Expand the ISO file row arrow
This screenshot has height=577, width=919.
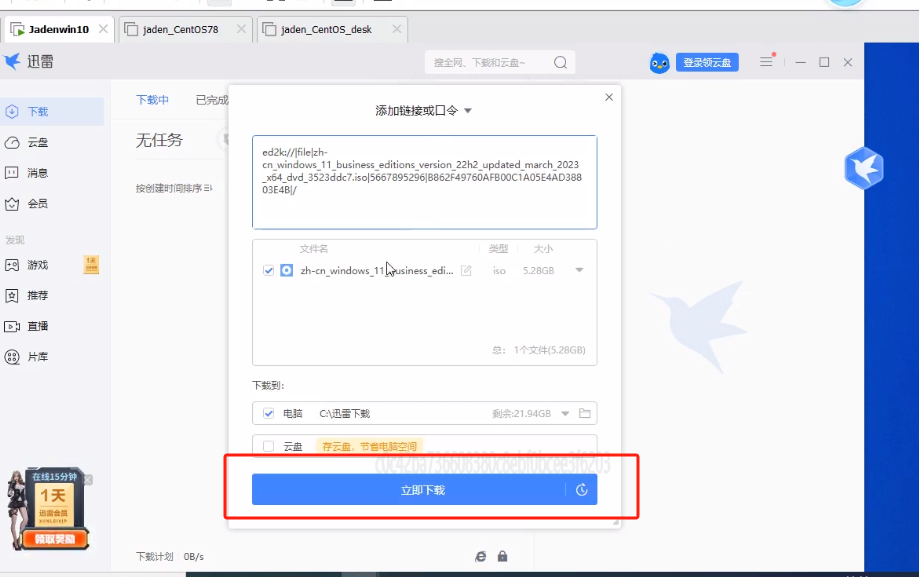point(579,270)
